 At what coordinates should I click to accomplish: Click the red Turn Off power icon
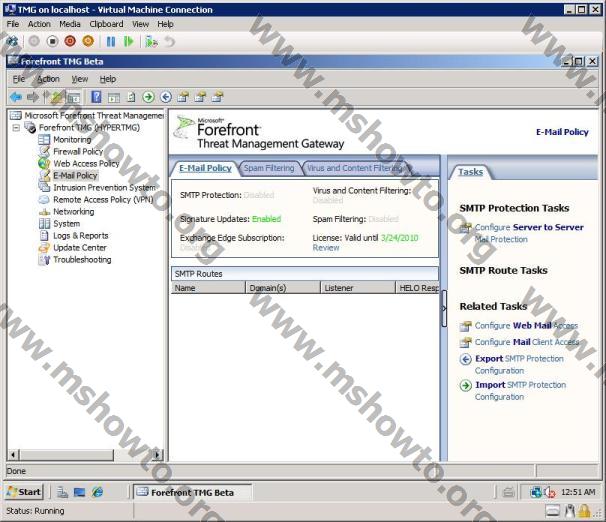click(70, 41)
